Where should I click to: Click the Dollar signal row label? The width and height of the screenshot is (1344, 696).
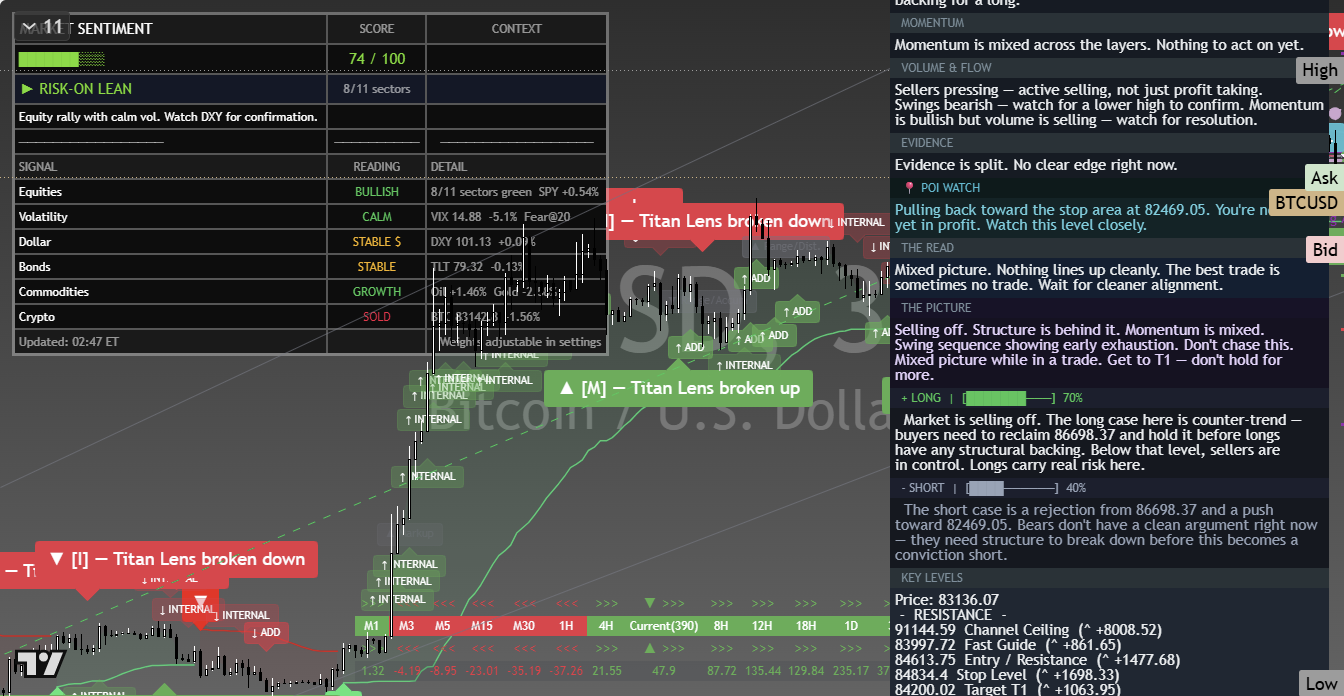[x=34, y=242]
